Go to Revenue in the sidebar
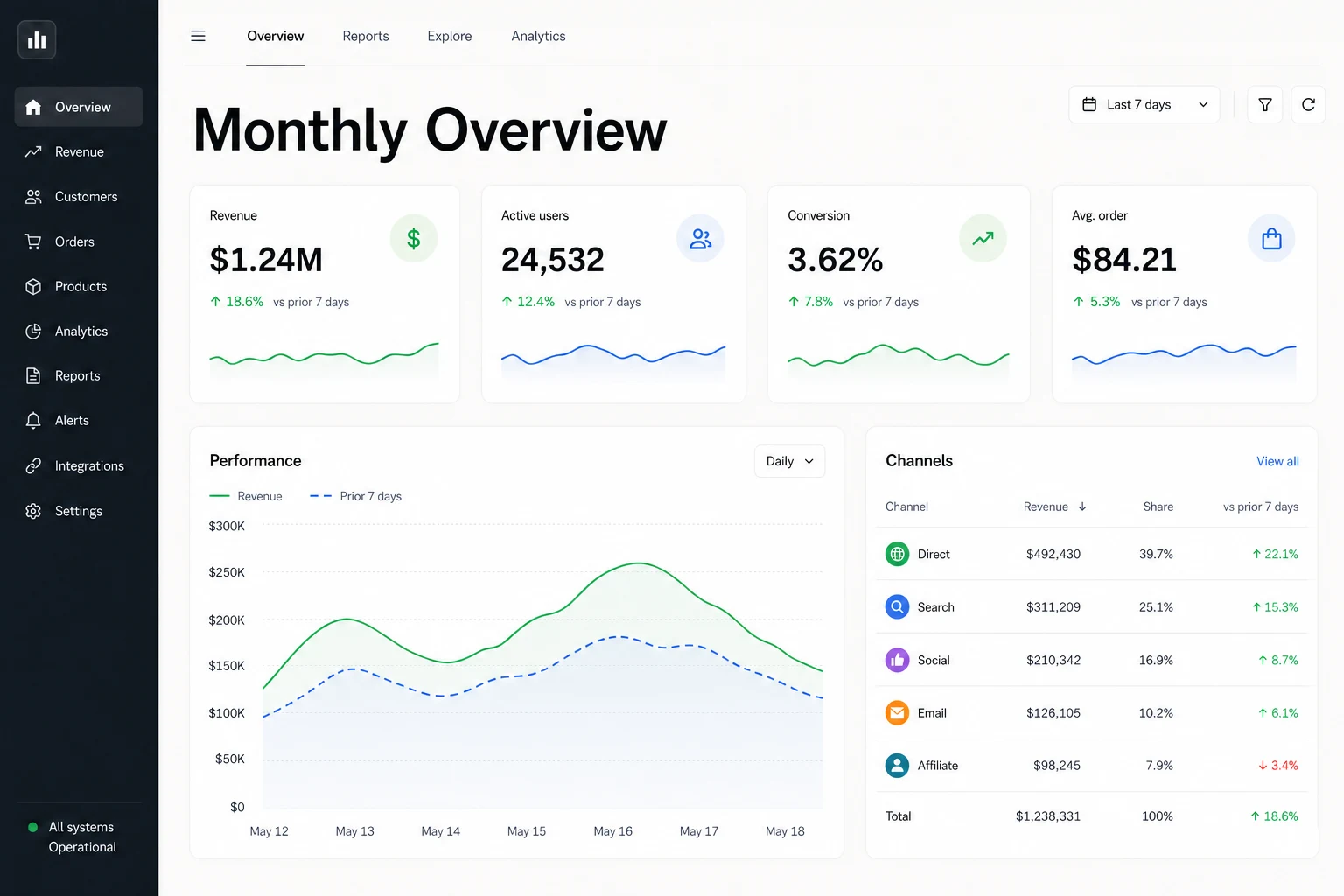 [79, 151]
